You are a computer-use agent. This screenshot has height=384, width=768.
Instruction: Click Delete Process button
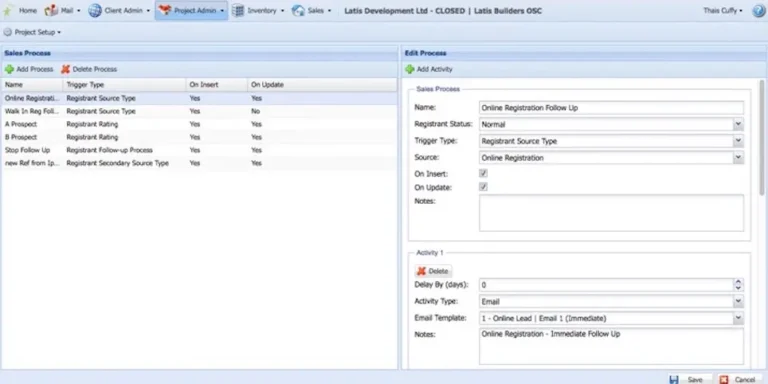(x=89, y=70)
